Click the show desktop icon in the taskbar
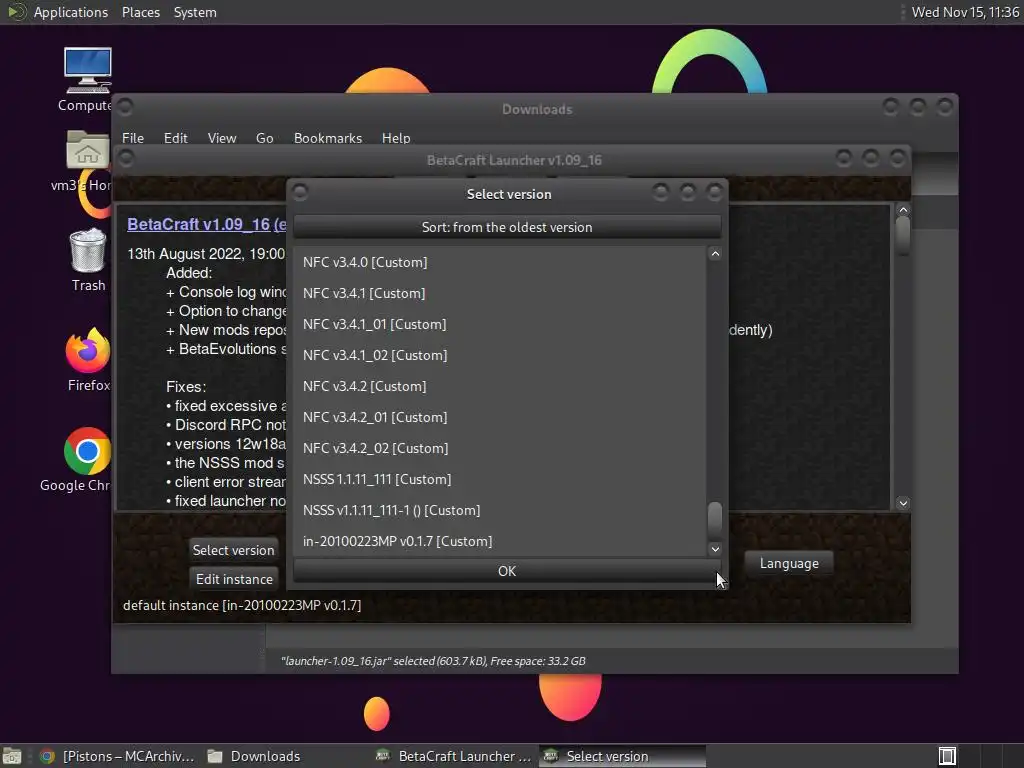The width and height of the screenshot is (1024, 768). point(12,756)
